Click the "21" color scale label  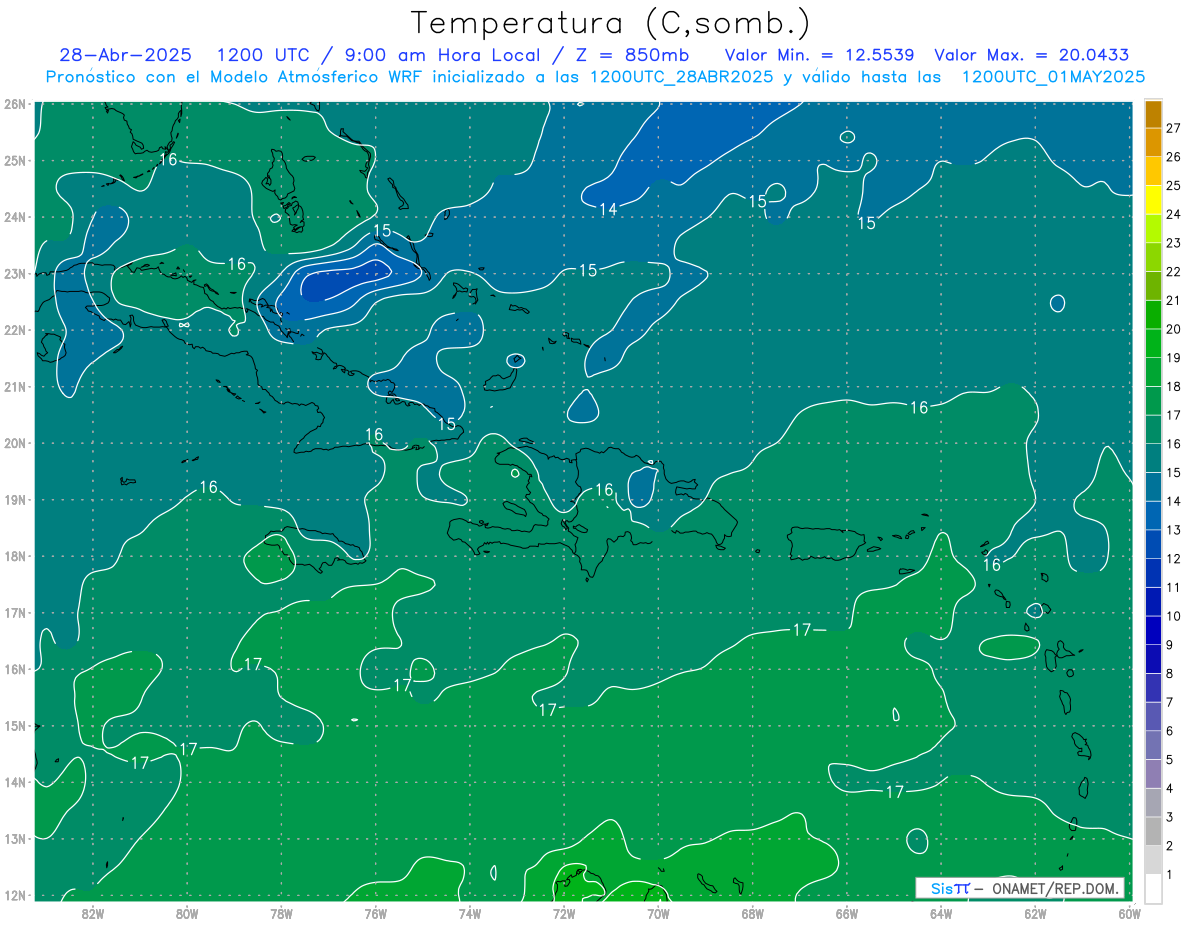pyautogui.click(x=1173, y=300)
